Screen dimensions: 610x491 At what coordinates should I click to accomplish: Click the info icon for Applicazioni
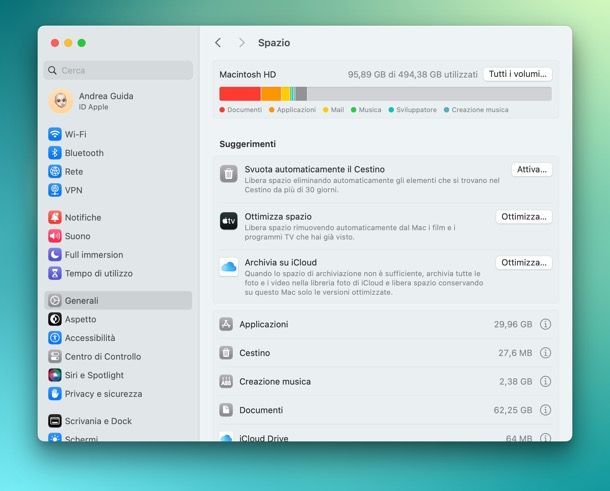point(545,324)
